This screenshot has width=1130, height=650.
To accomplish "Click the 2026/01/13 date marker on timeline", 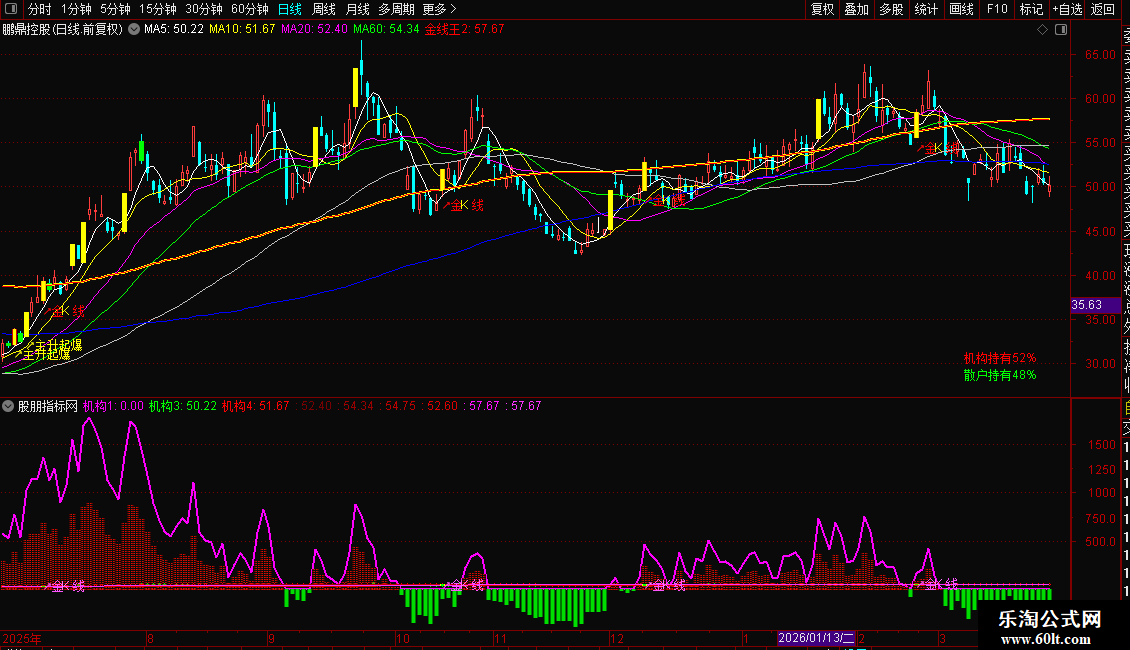I will coord(817,638).
